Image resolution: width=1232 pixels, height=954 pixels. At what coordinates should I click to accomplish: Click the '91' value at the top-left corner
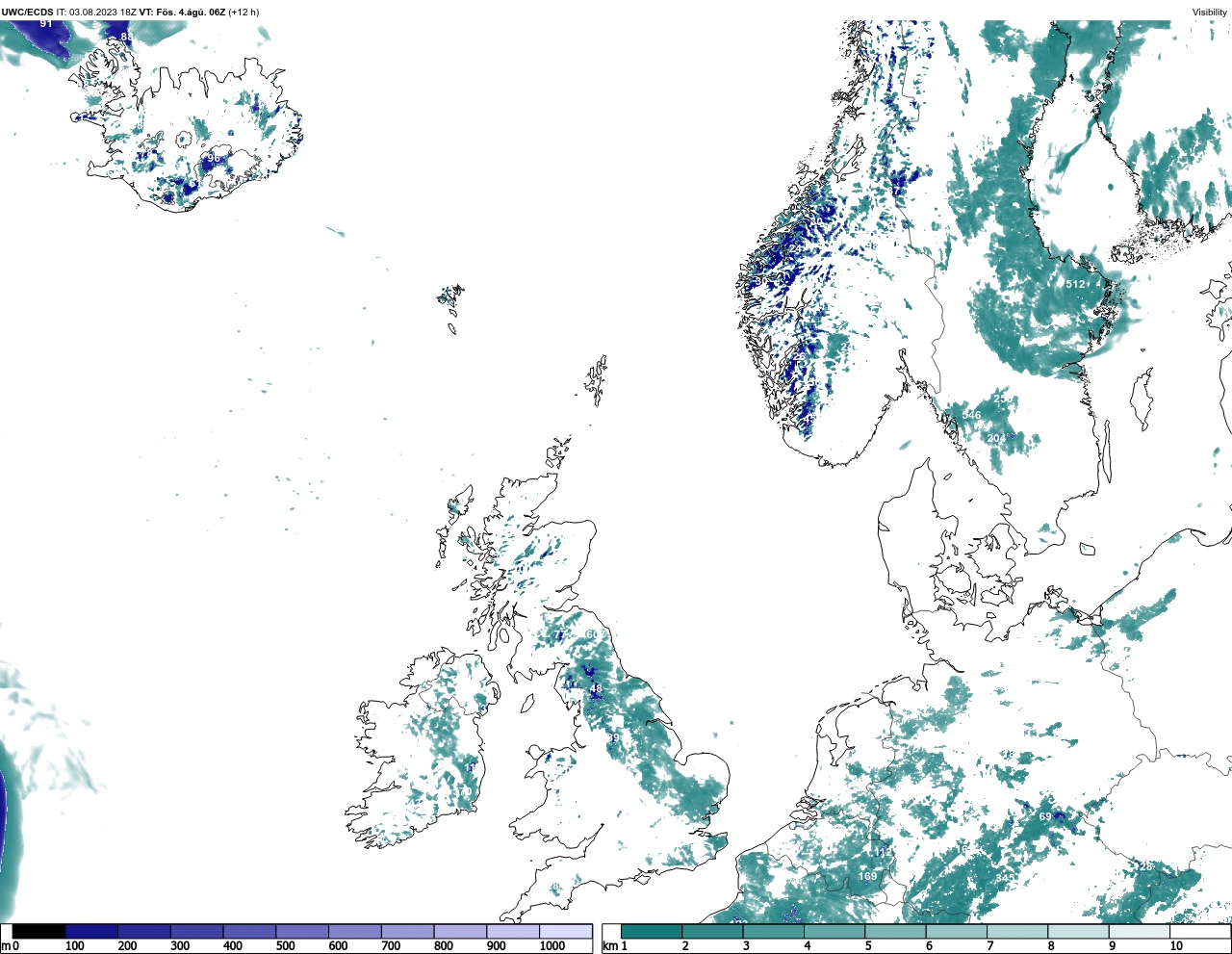point(45,23)
